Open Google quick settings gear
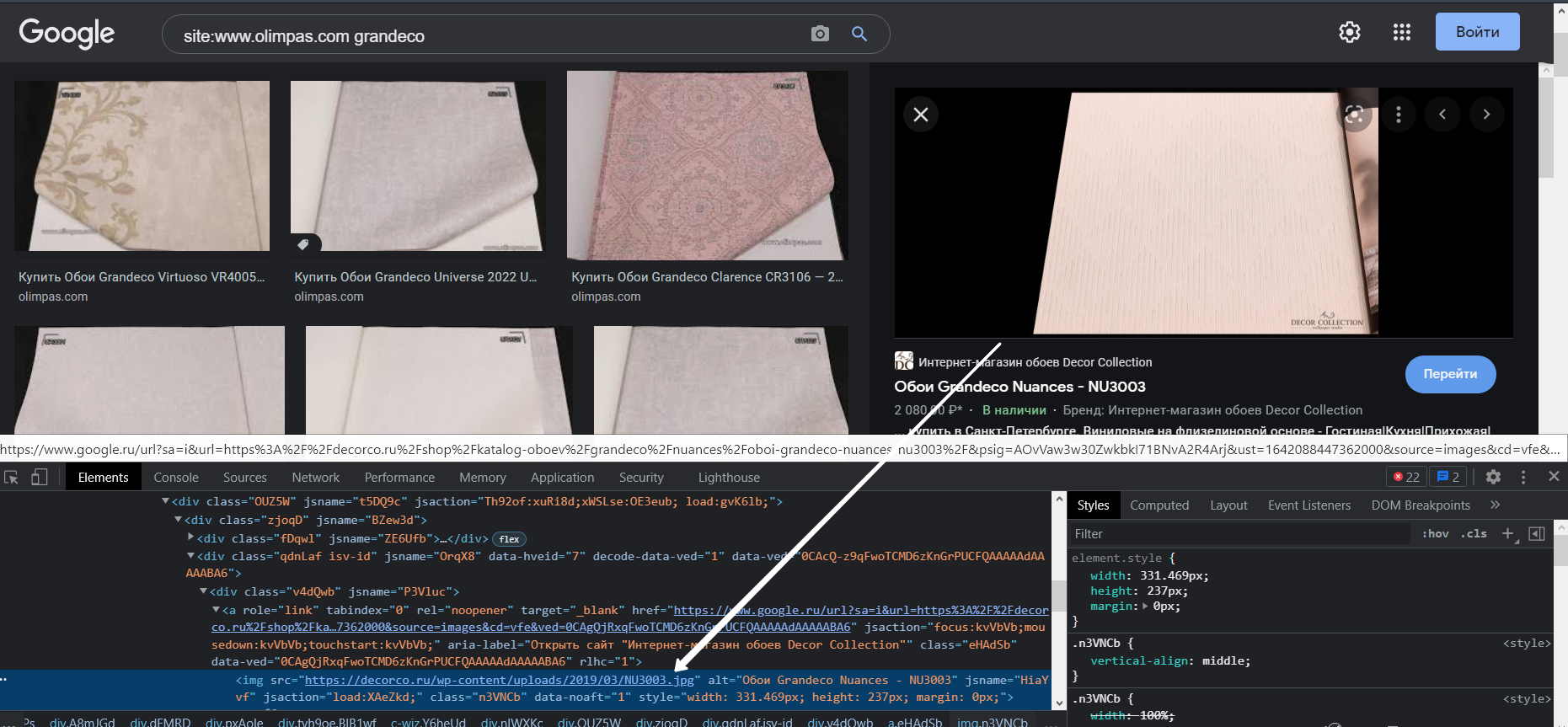Viewport: 1568px width, 727px height. pos(1350,32)
